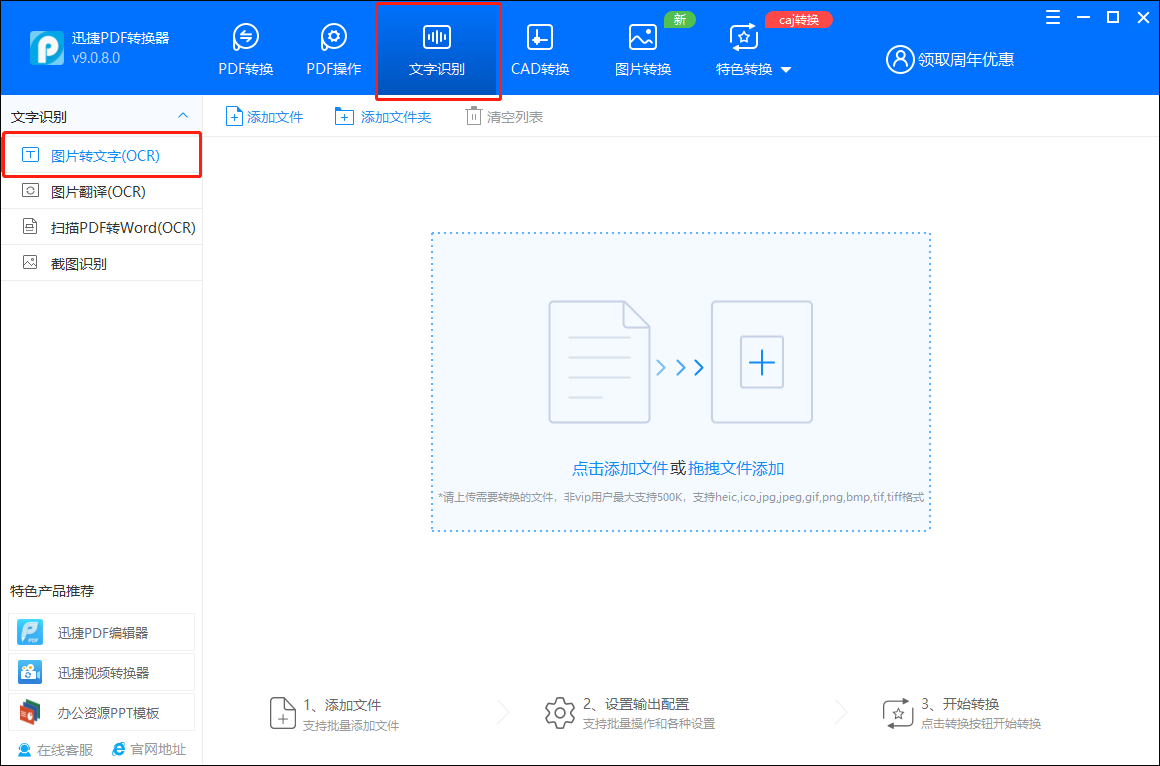Click the step 1 添加文件 icon
This screenshot has height=766, width=1160.
pyautogui.click(x=283, y=713)
